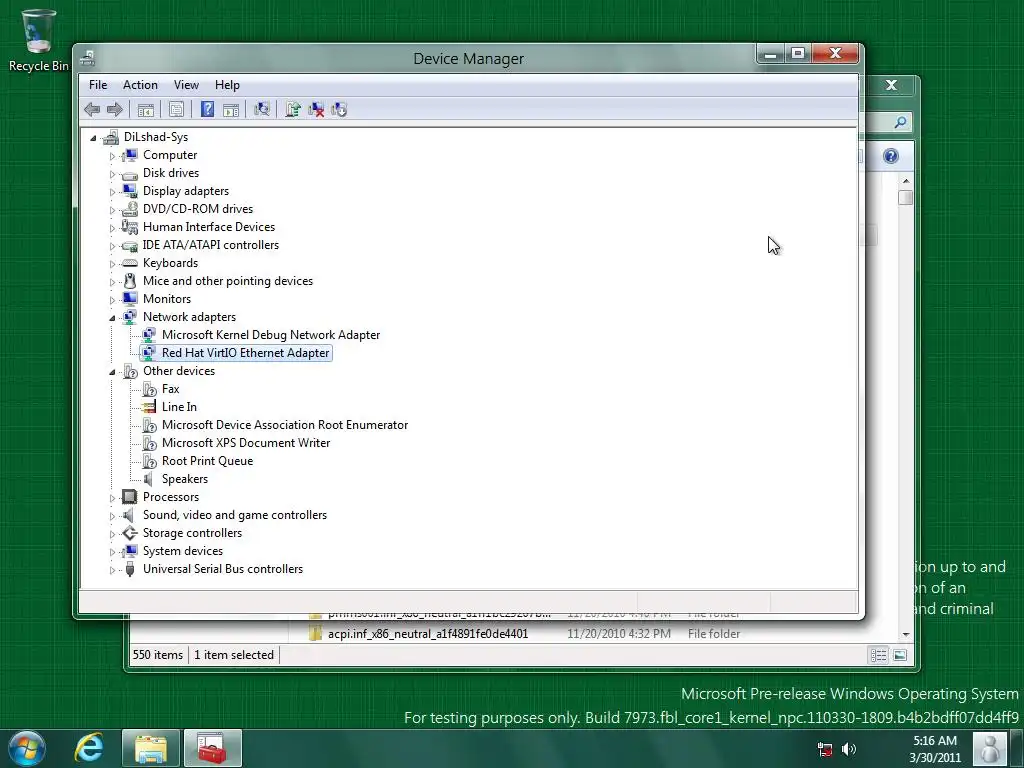The height and width of the screenshot is (768, 1024).
Task: Collapse the DiLshad-Sys root node
Action: [93, 138]
